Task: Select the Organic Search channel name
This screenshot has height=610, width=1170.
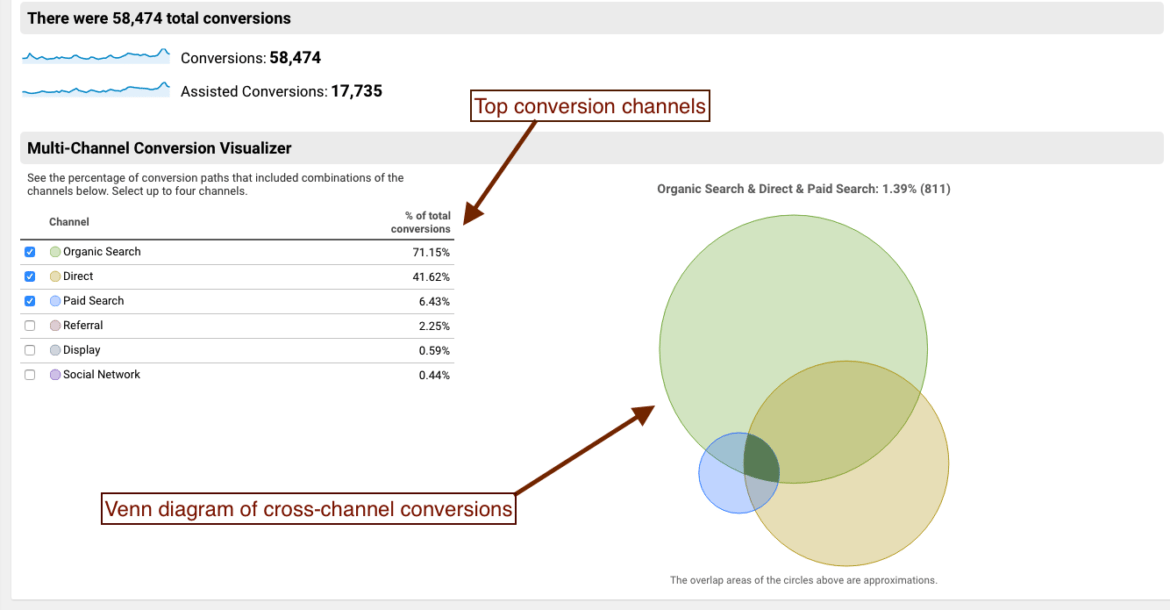Action: 101,252
